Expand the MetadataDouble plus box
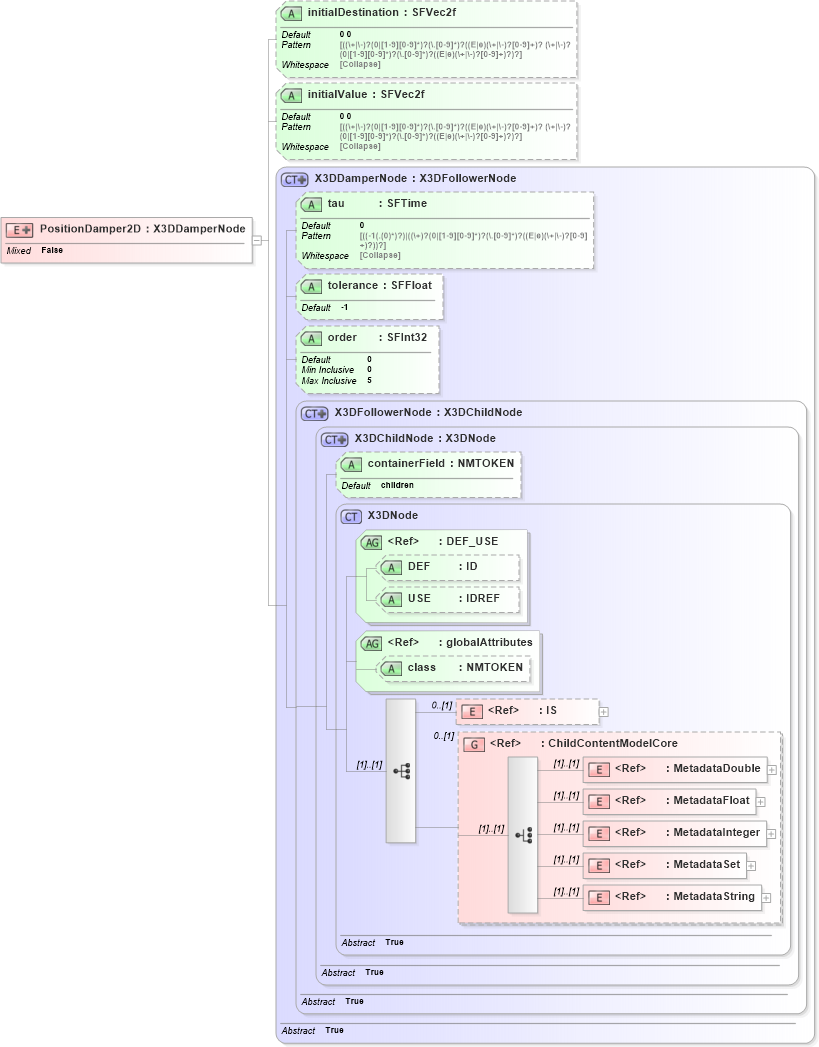Image resolution: width=819 pixels, height=1047 pixels. coord(772,770)
